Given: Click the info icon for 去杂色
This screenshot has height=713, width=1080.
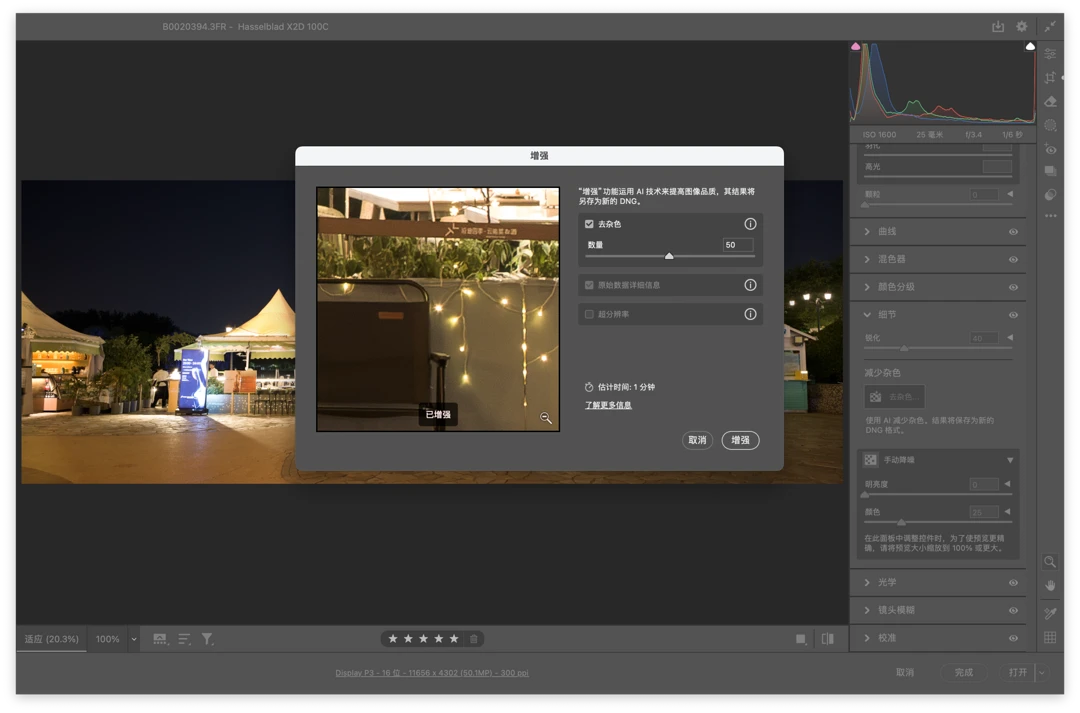Looking at the screenshot, I should [x=750, y=224].
